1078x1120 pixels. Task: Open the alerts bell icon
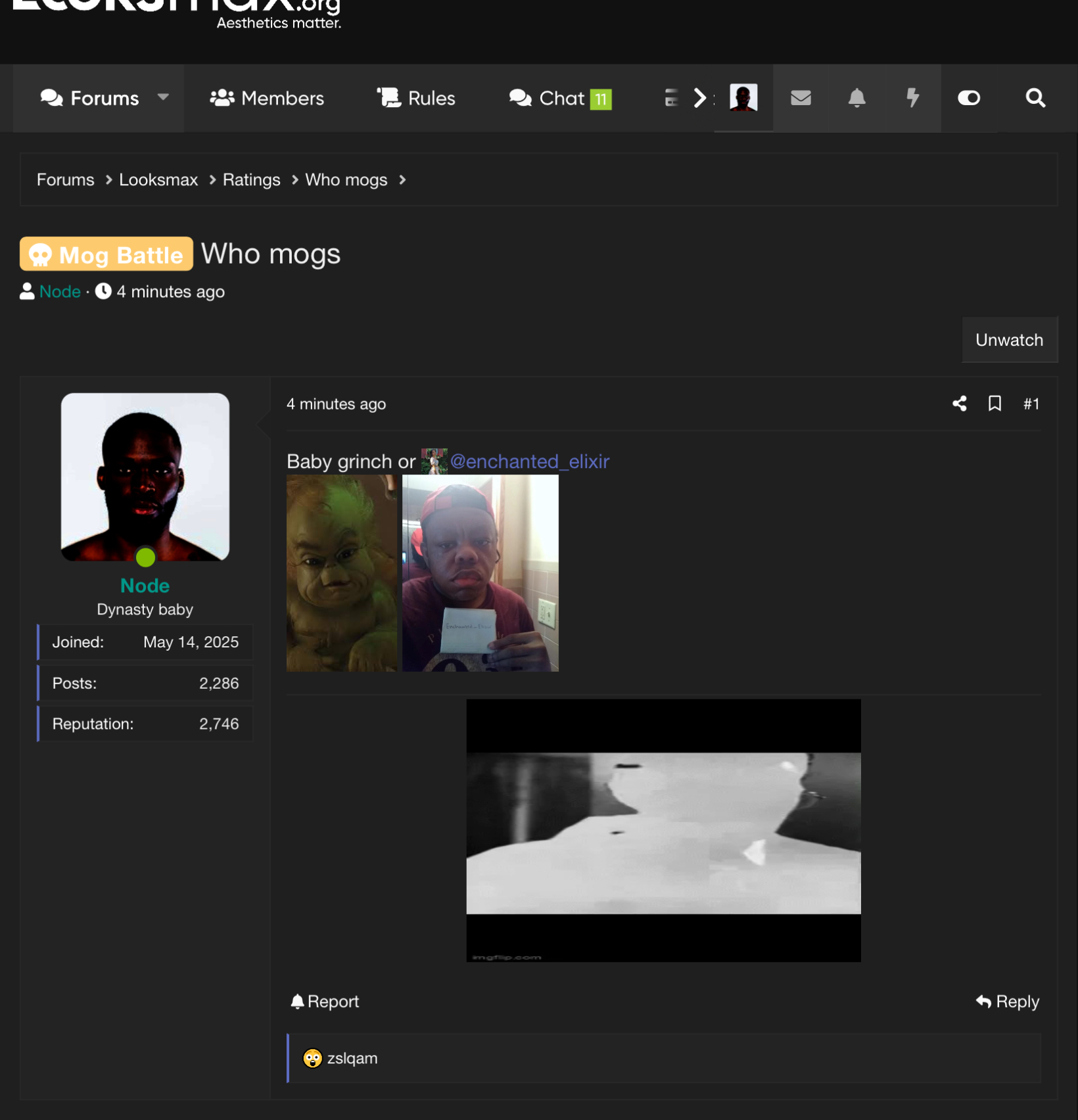click(x=856, y=98)
